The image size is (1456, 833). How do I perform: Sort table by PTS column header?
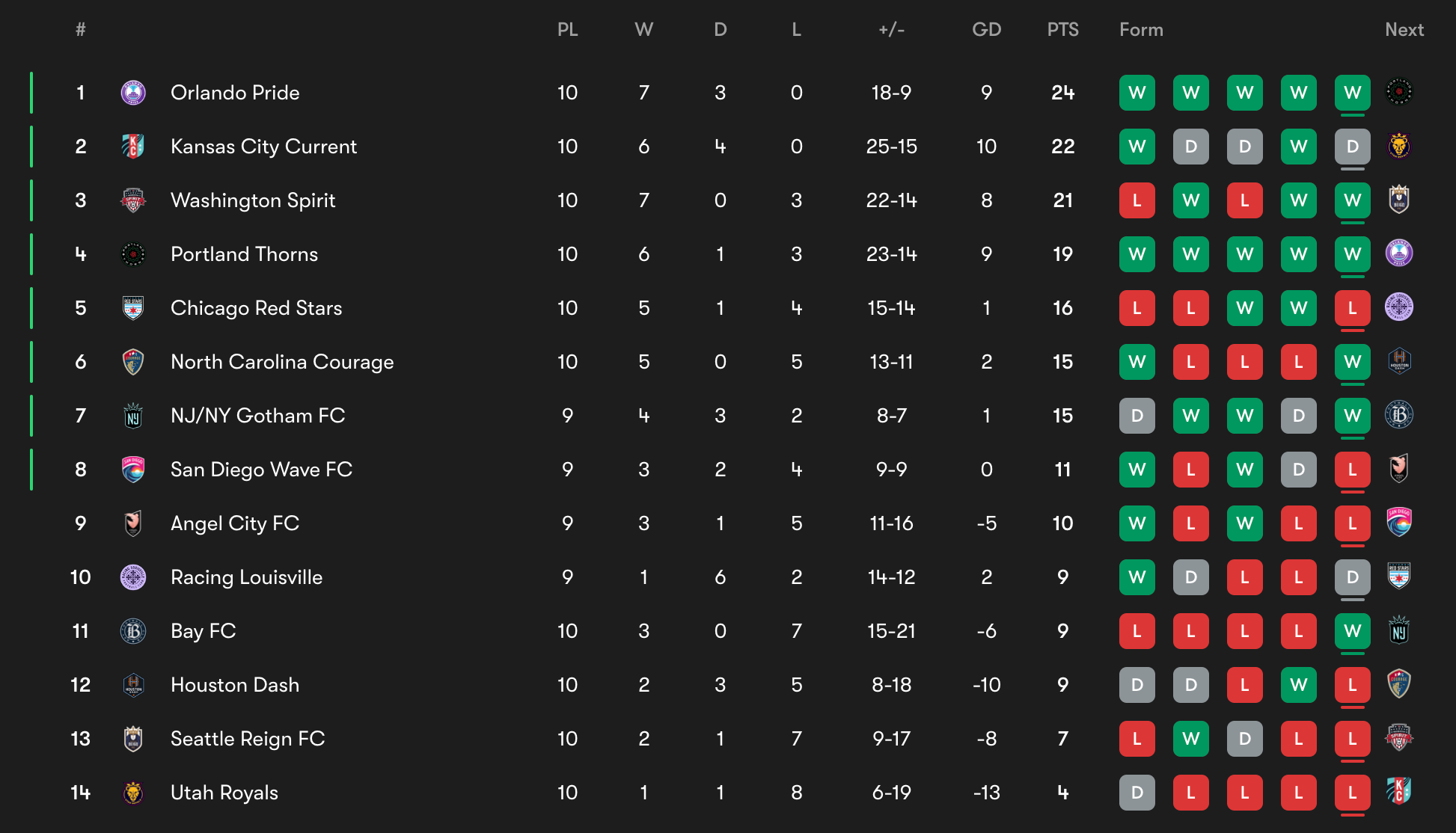pos(1062,30)
